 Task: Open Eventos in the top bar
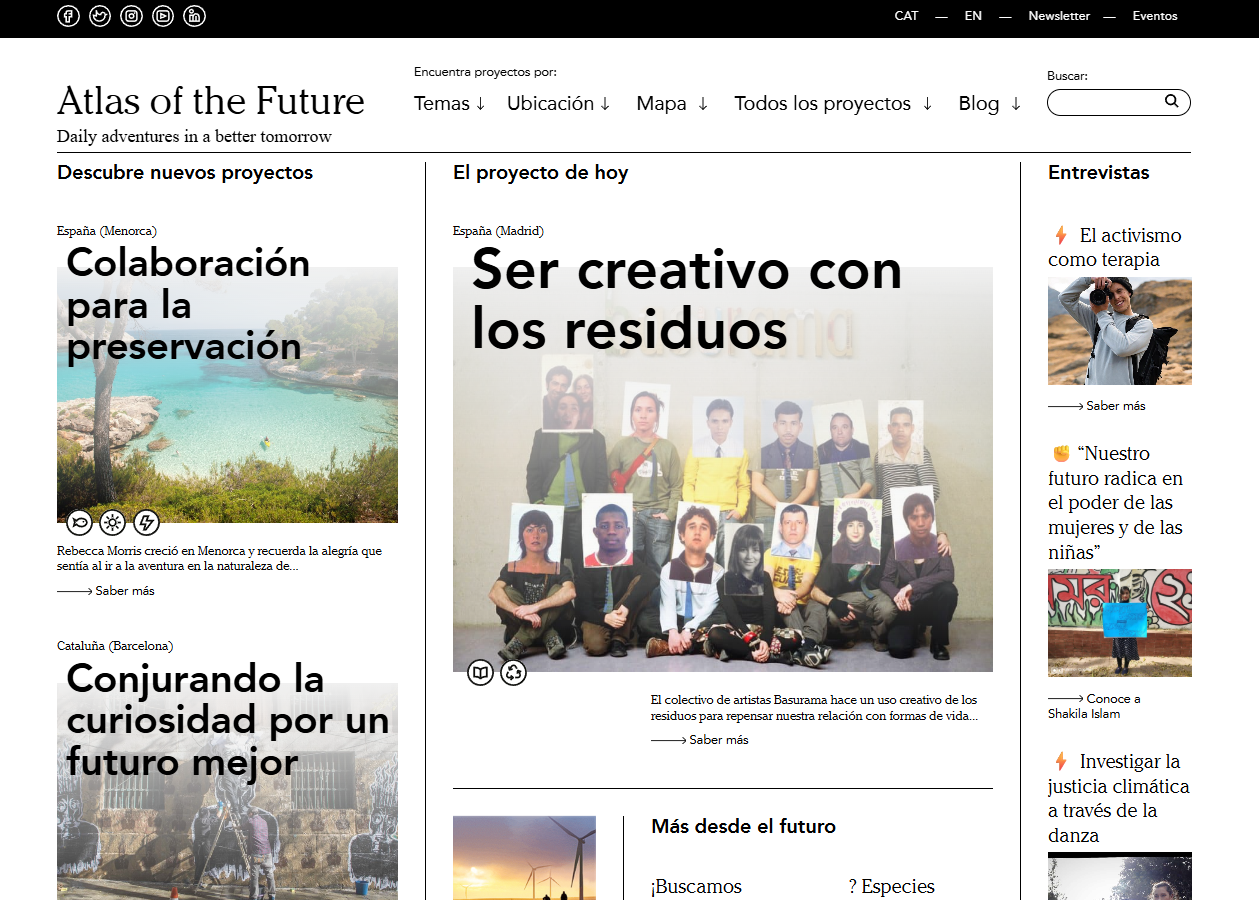[1155, 16]
